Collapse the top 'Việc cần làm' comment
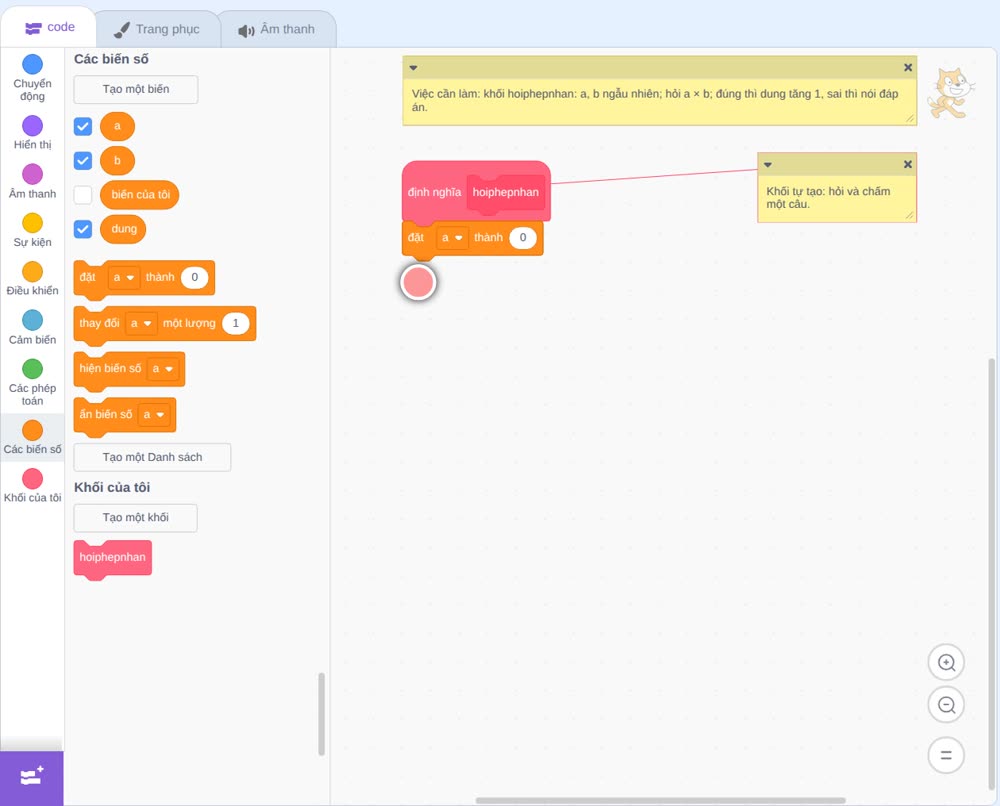Image resolution: width=1000 pixels, height=806 pixels. pyautogui.click(x=413, y=68)
